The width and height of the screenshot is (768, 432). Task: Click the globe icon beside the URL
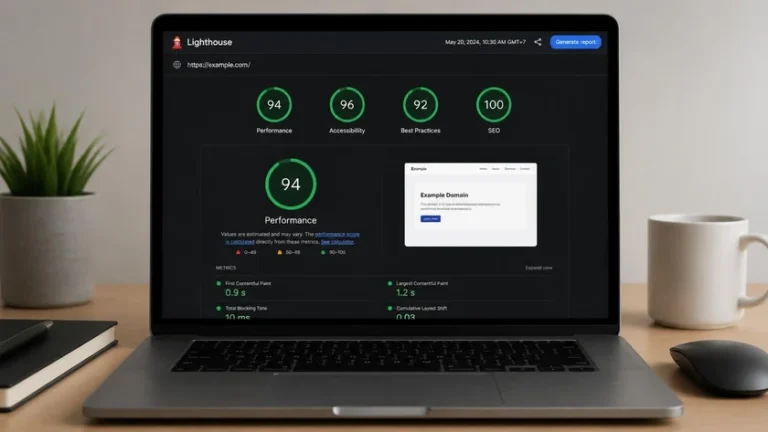[x=177, y=65]
